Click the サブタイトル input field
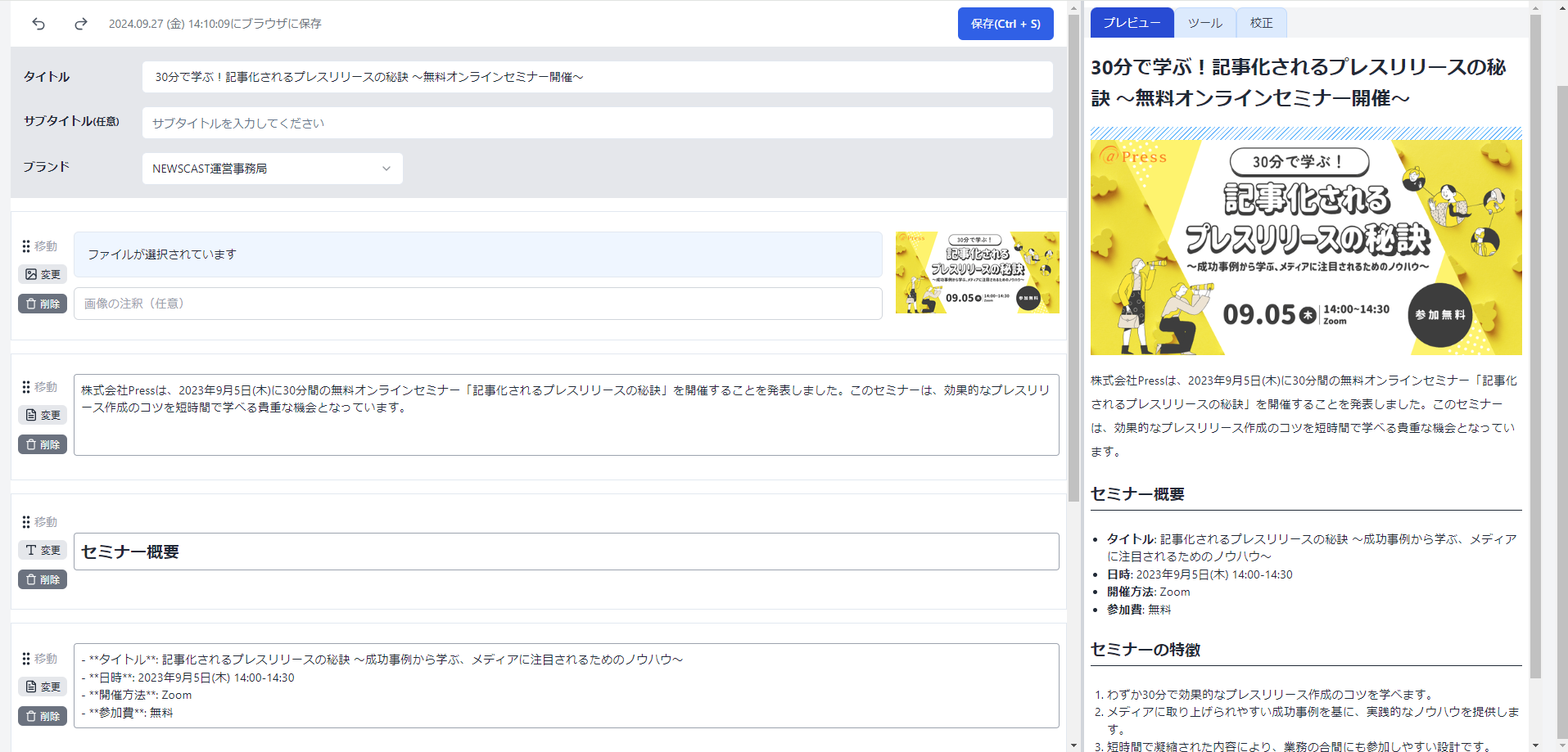1568x752 pixels. [x=597, y=123]
